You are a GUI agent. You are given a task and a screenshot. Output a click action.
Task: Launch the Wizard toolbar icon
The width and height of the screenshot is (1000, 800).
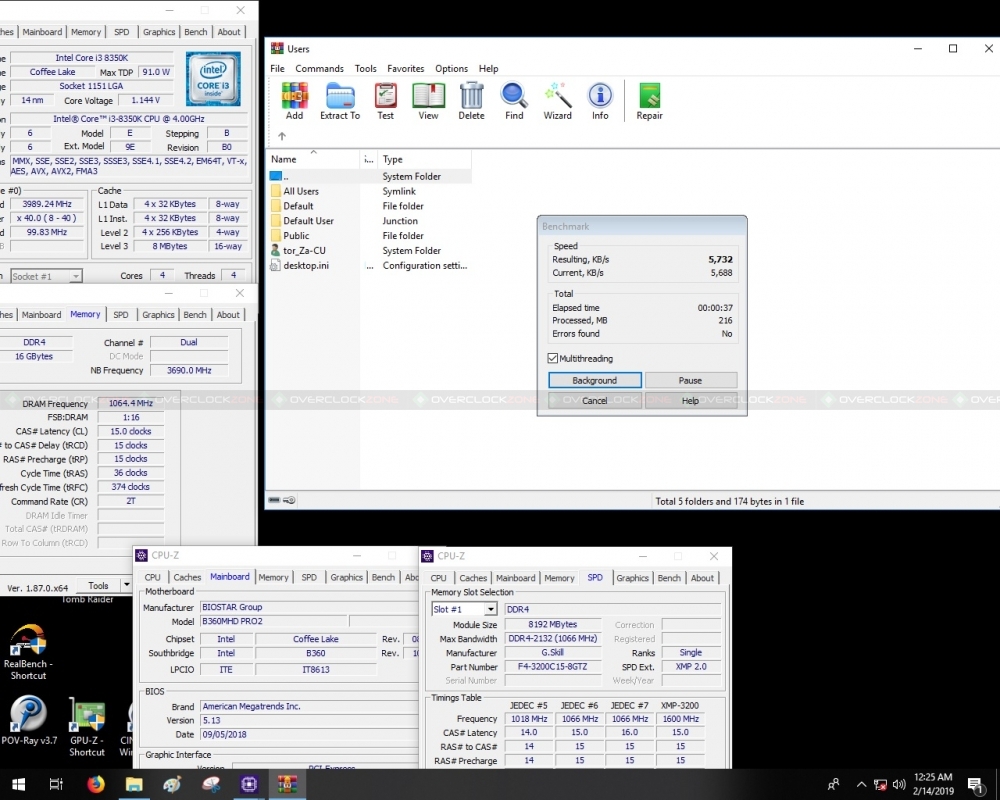tap(557, 101)
